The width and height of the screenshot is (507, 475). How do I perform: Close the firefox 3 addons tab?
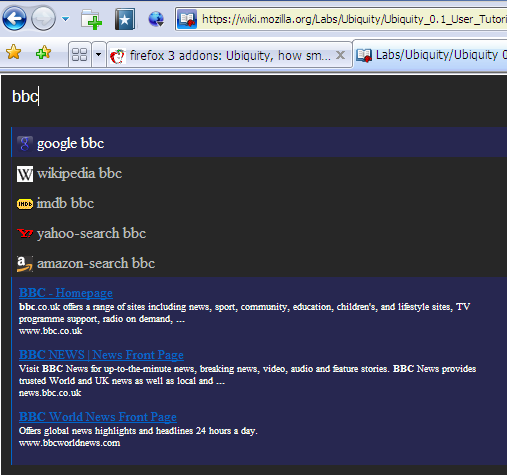point(340,55)
